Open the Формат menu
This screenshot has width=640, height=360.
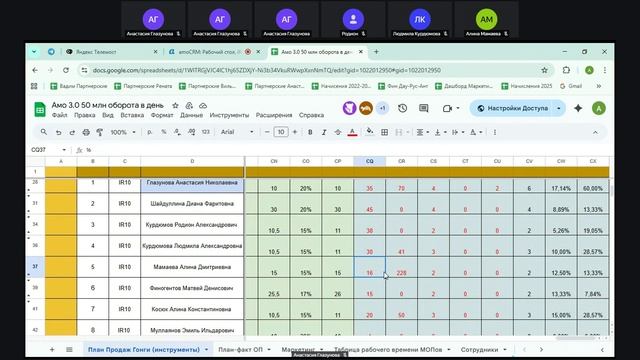pyautogui.click(x=162, y=115)
